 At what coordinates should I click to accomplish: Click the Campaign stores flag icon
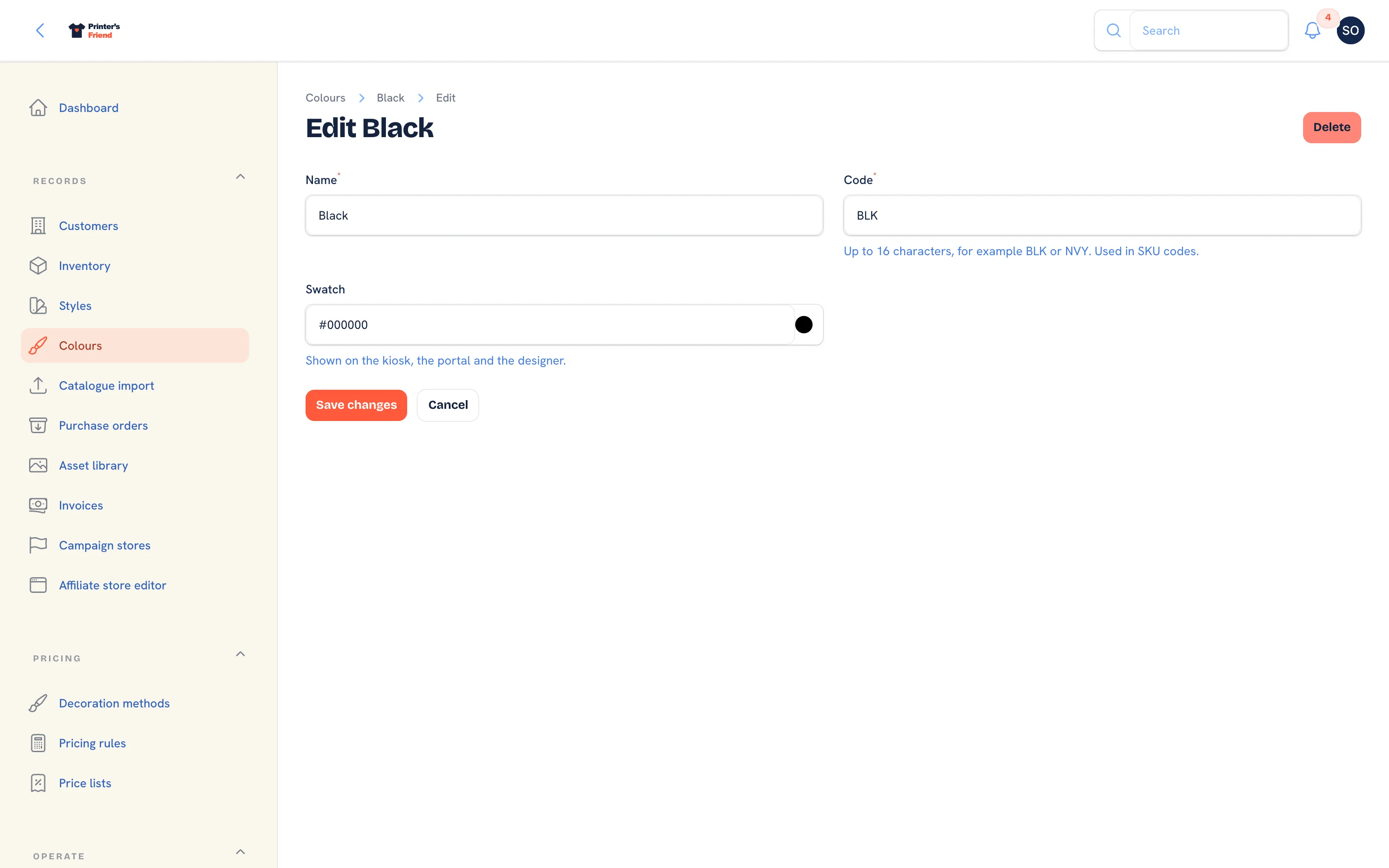tap(38, 545)
